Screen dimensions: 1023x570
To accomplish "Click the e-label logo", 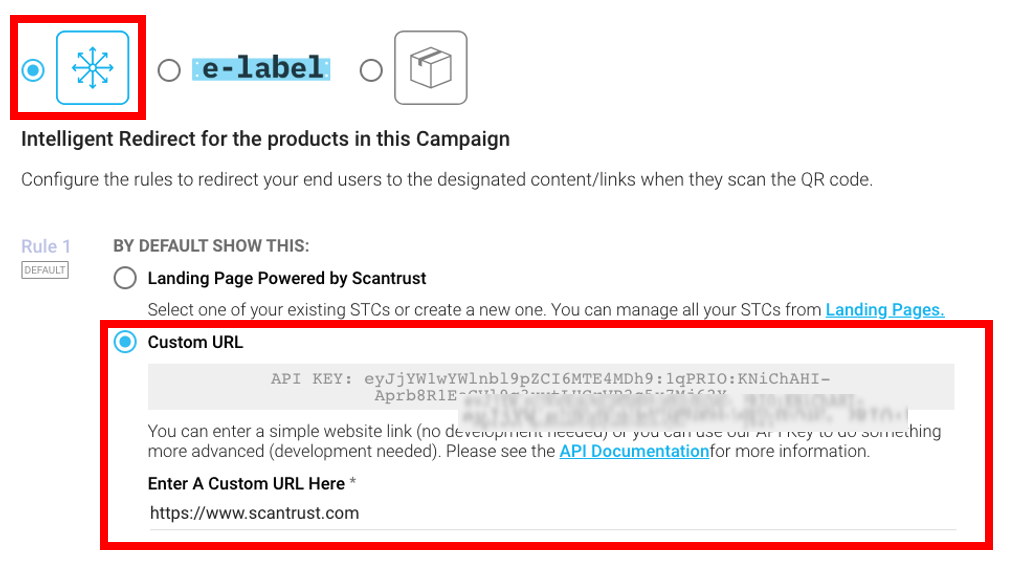I will click(x=264, y=69).
